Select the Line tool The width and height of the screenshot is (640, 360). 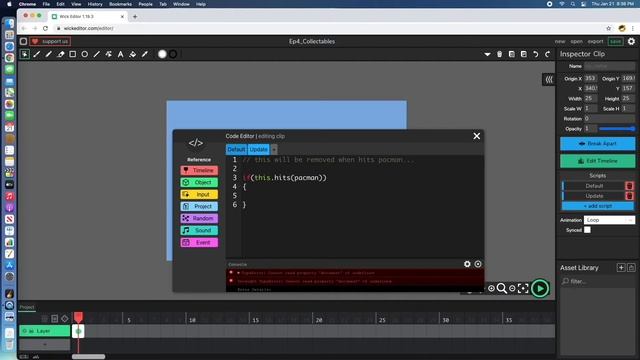[x=96, y=54]
